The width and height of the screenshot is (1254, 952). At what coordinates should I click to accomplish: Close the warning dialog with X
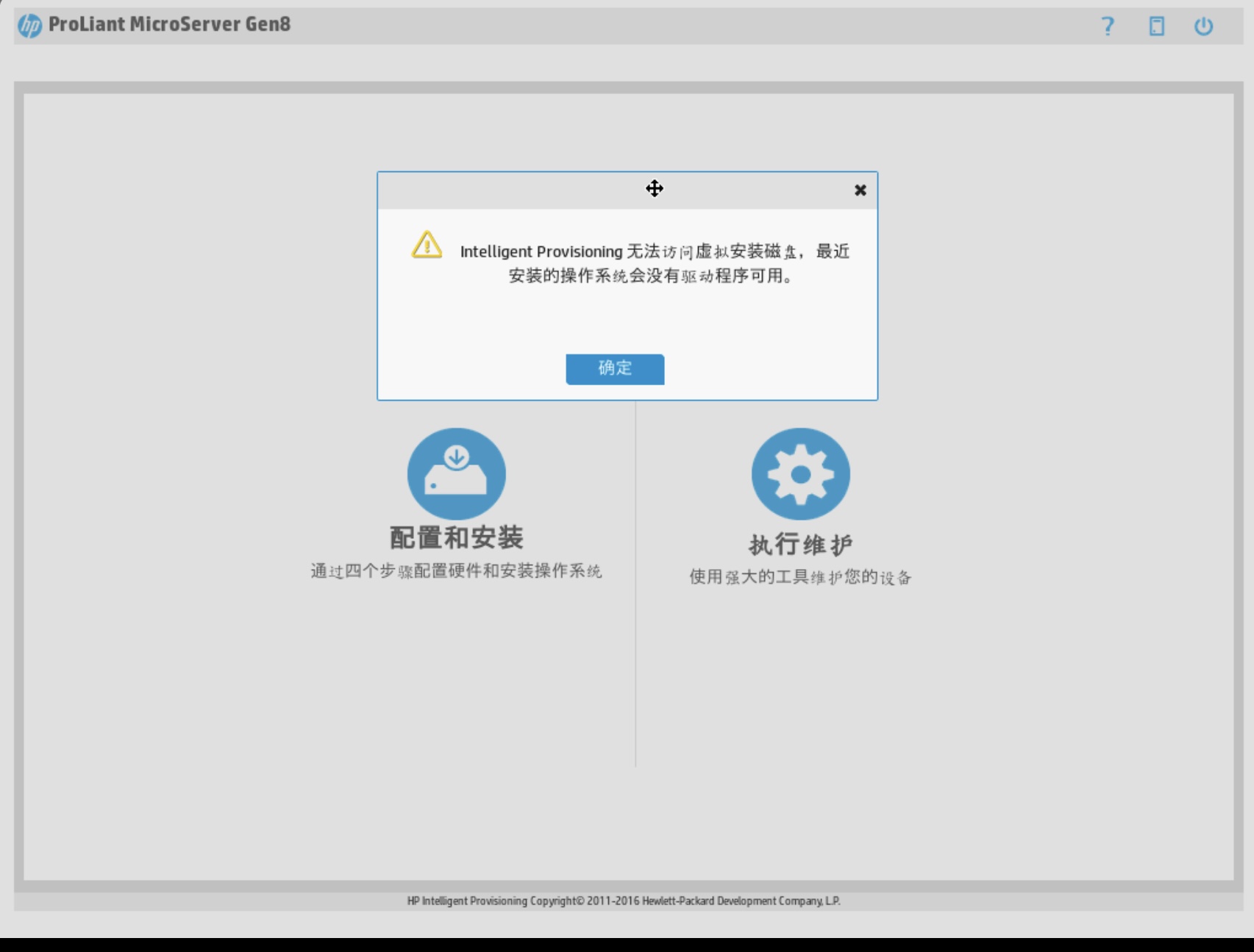click(x=861, y=190)
